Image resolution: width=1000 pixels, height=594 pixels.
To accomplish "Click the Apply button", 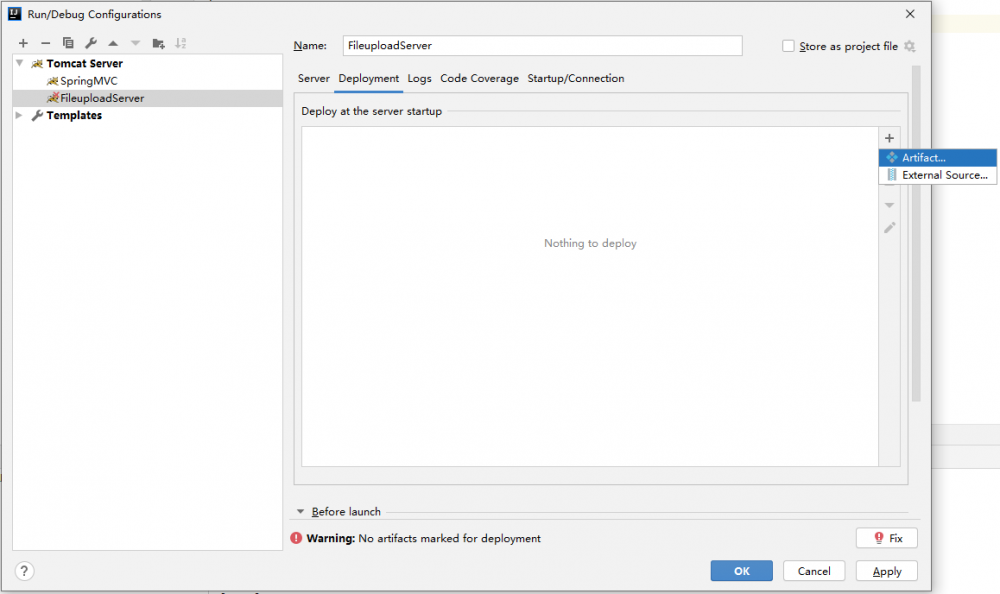I will [886, 571].
